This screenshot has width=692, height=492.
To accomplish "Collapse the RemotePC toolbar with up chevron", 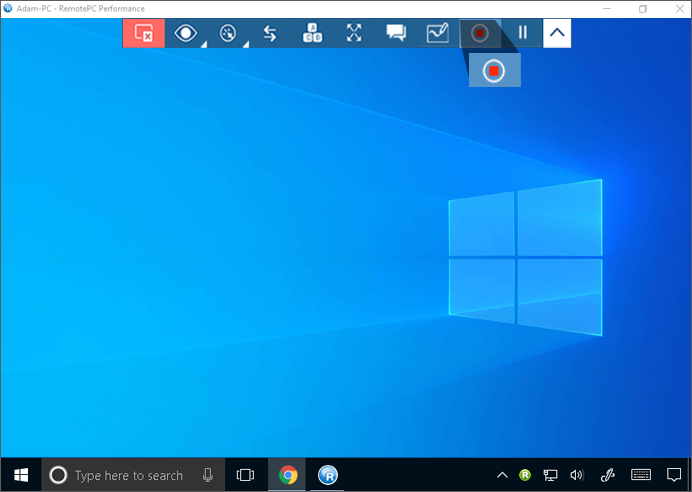I will (x=557, y=33).
